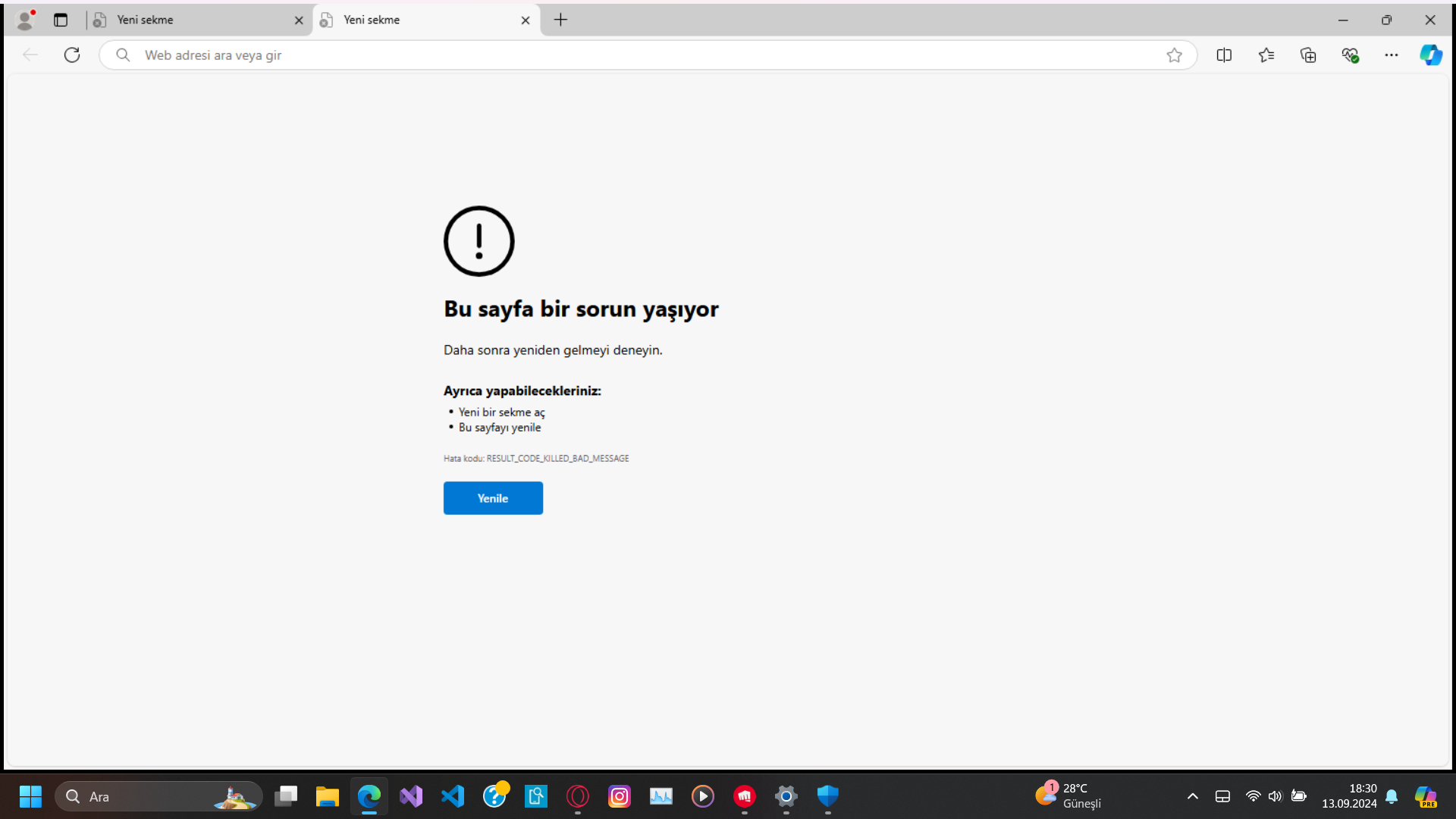Expand the hidden system tray icons
The height and width of the screenshot is (819, 1456).
point(1192,796)
